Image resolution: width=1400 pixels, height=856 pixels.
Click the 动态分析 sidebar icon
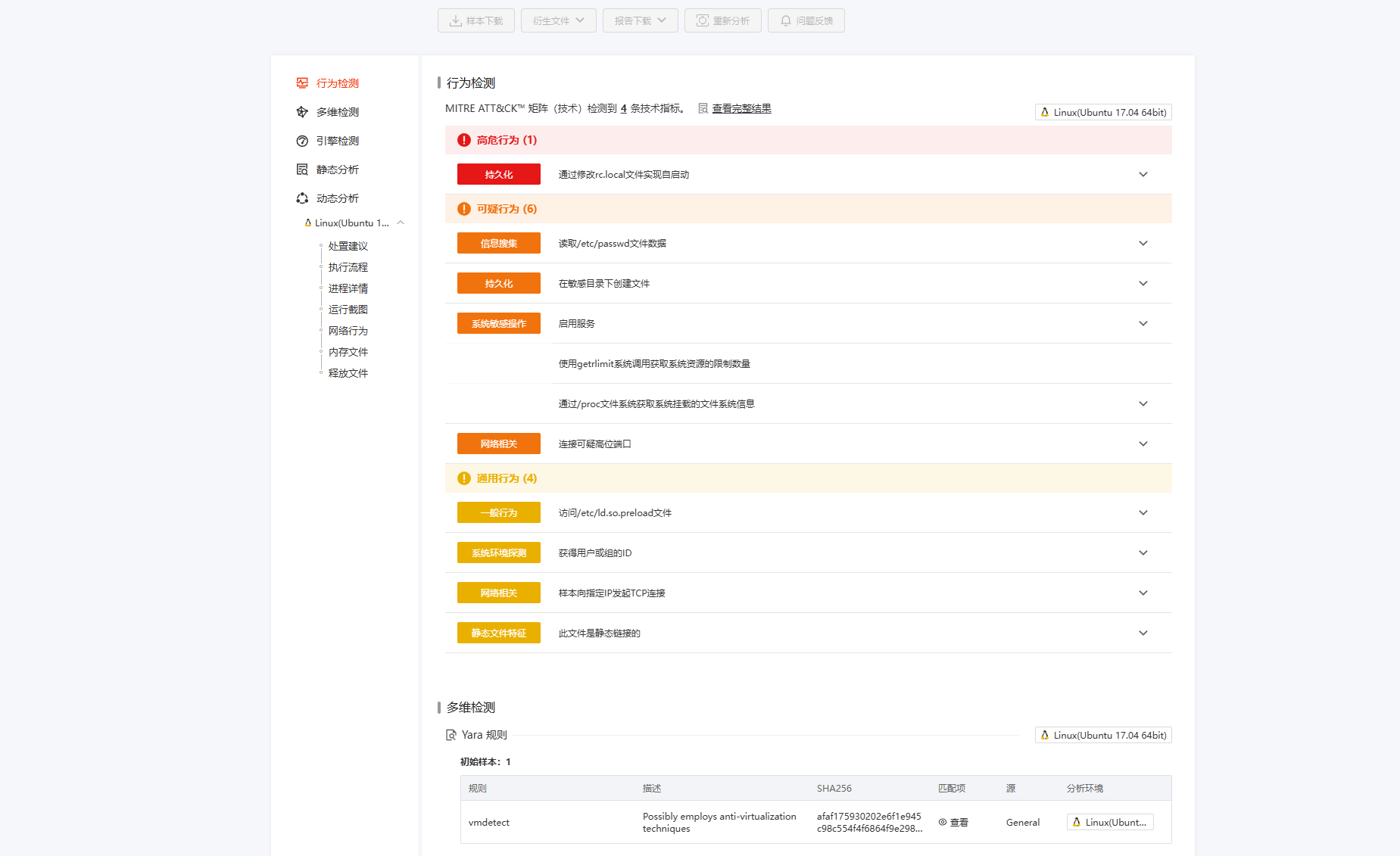(x=302, y=198)
